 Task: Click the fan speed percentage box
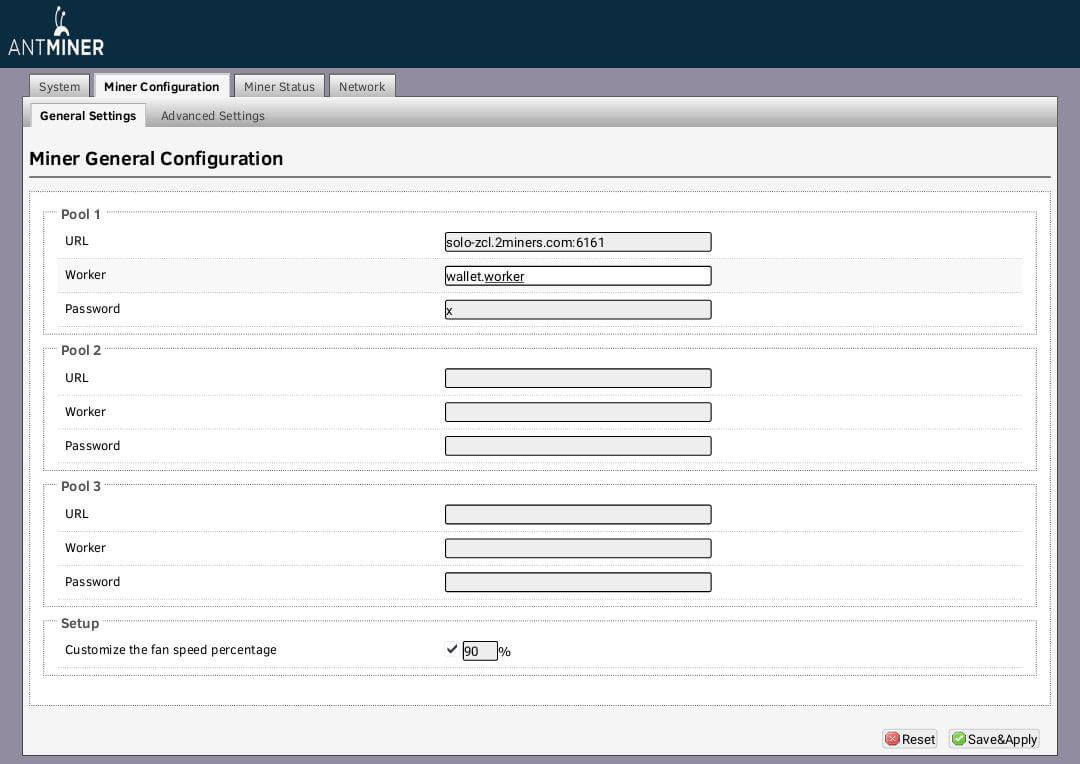479,651
